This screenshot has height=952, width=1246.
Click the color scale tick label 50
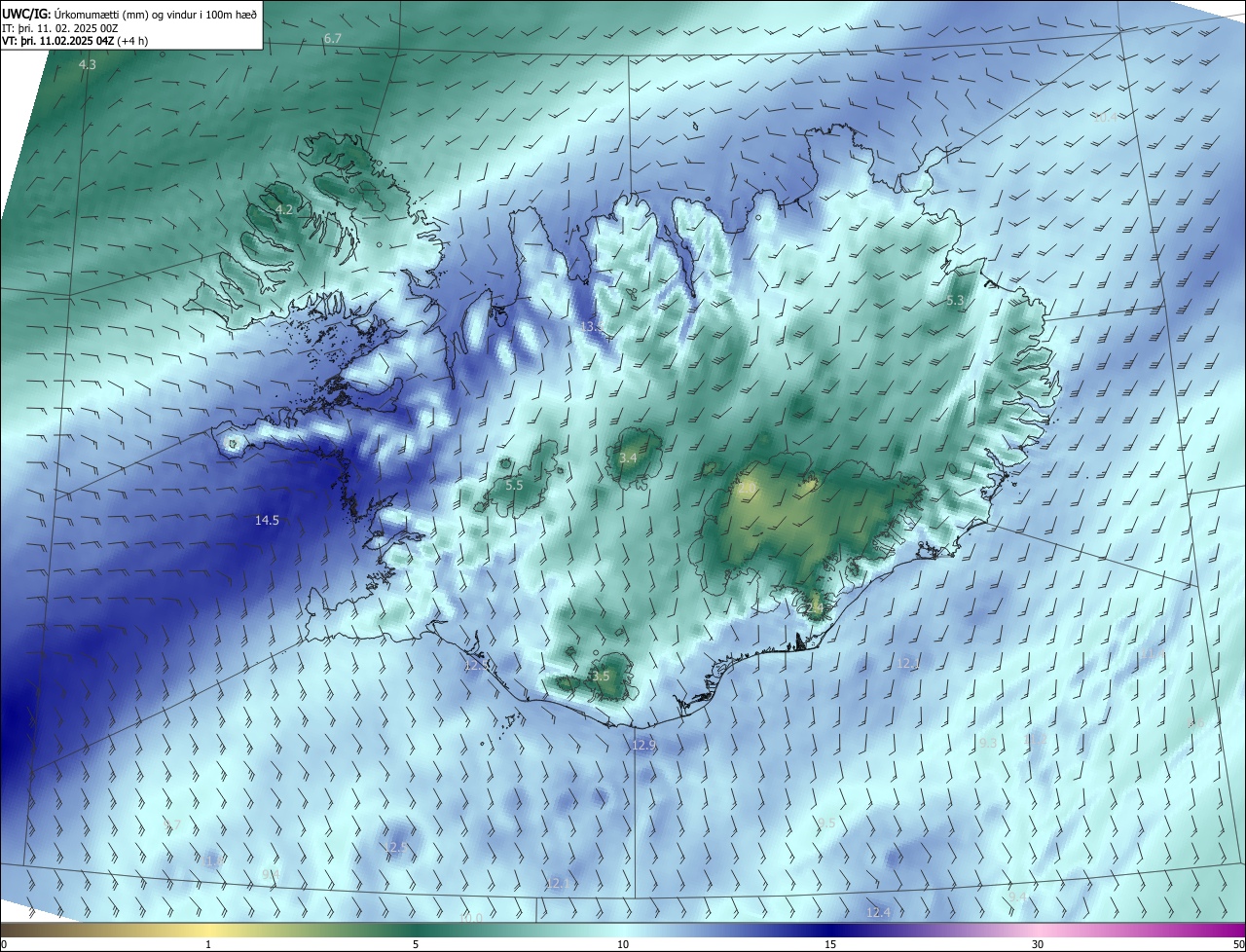click(x=1238, y=945)
